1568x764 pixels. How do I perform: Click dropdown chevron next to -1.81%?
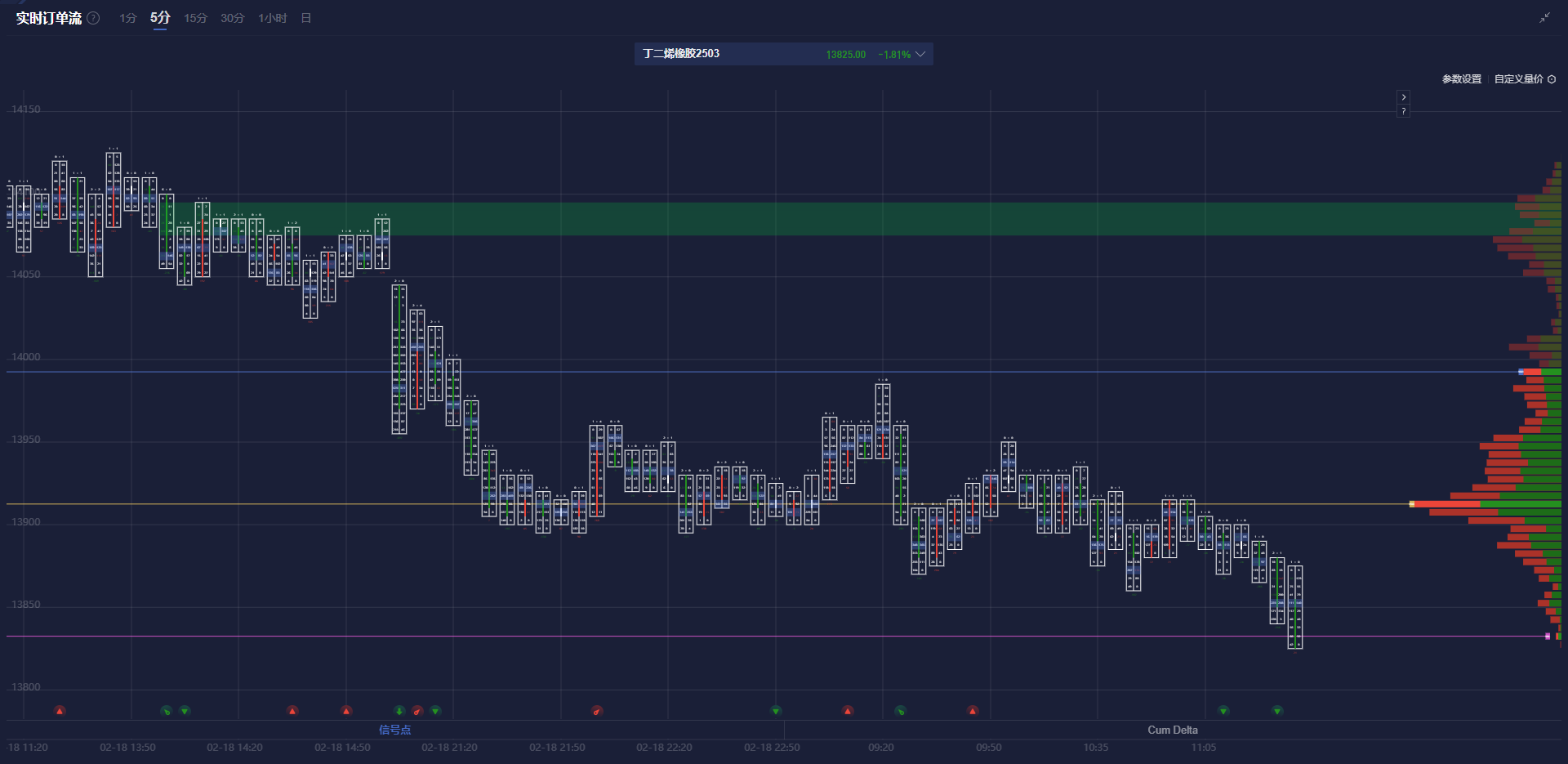coord(920,54)
